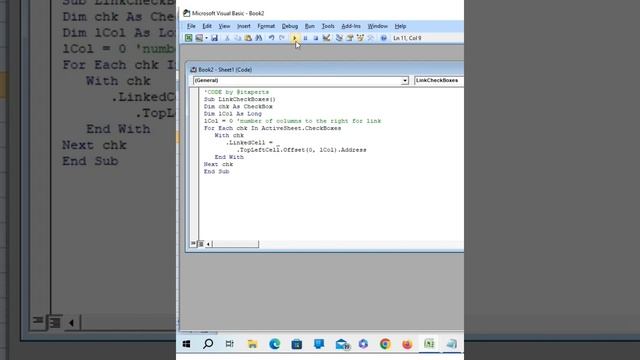Open the Edit menu
This screenshot has width=640, height=360.
tap(207, 26)
